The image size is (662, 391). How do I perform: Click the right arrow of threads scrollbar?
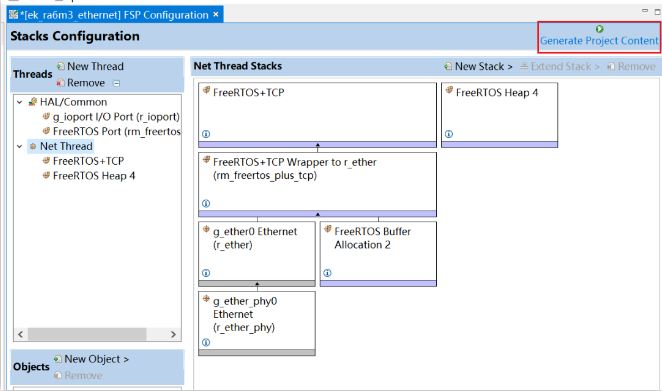174,334
